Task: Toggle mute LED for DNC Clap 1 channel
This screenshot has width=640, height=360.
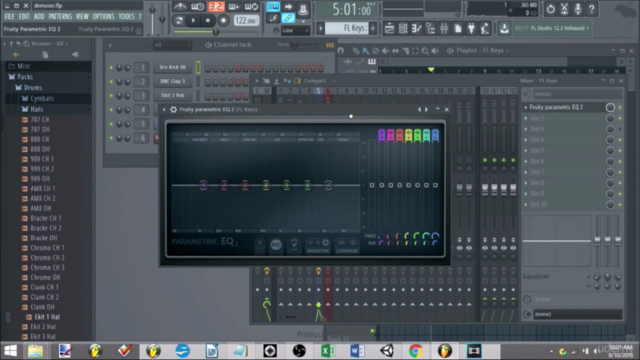Action: pos(111,82)
